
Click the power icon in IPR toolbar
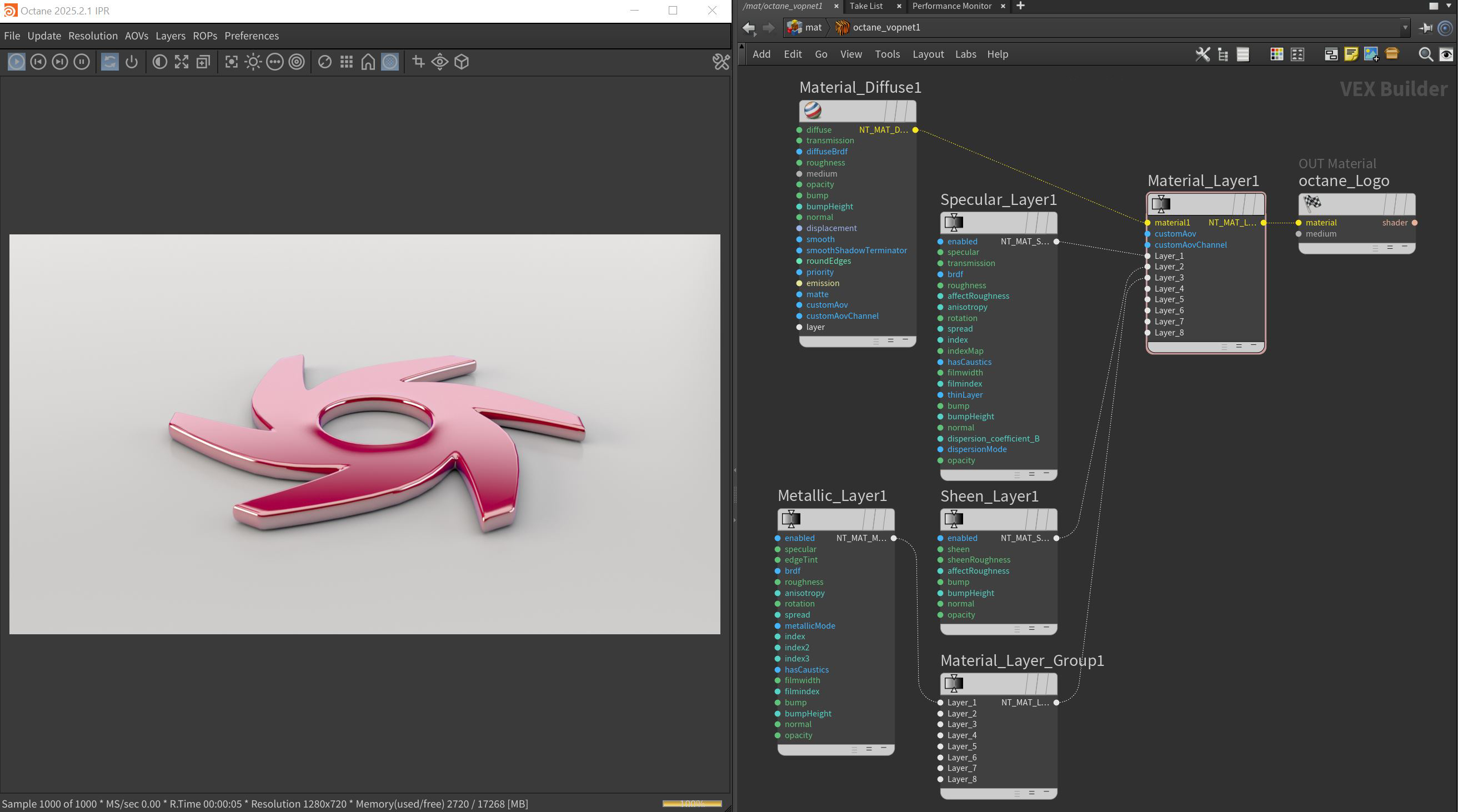(x=131, y=62)
